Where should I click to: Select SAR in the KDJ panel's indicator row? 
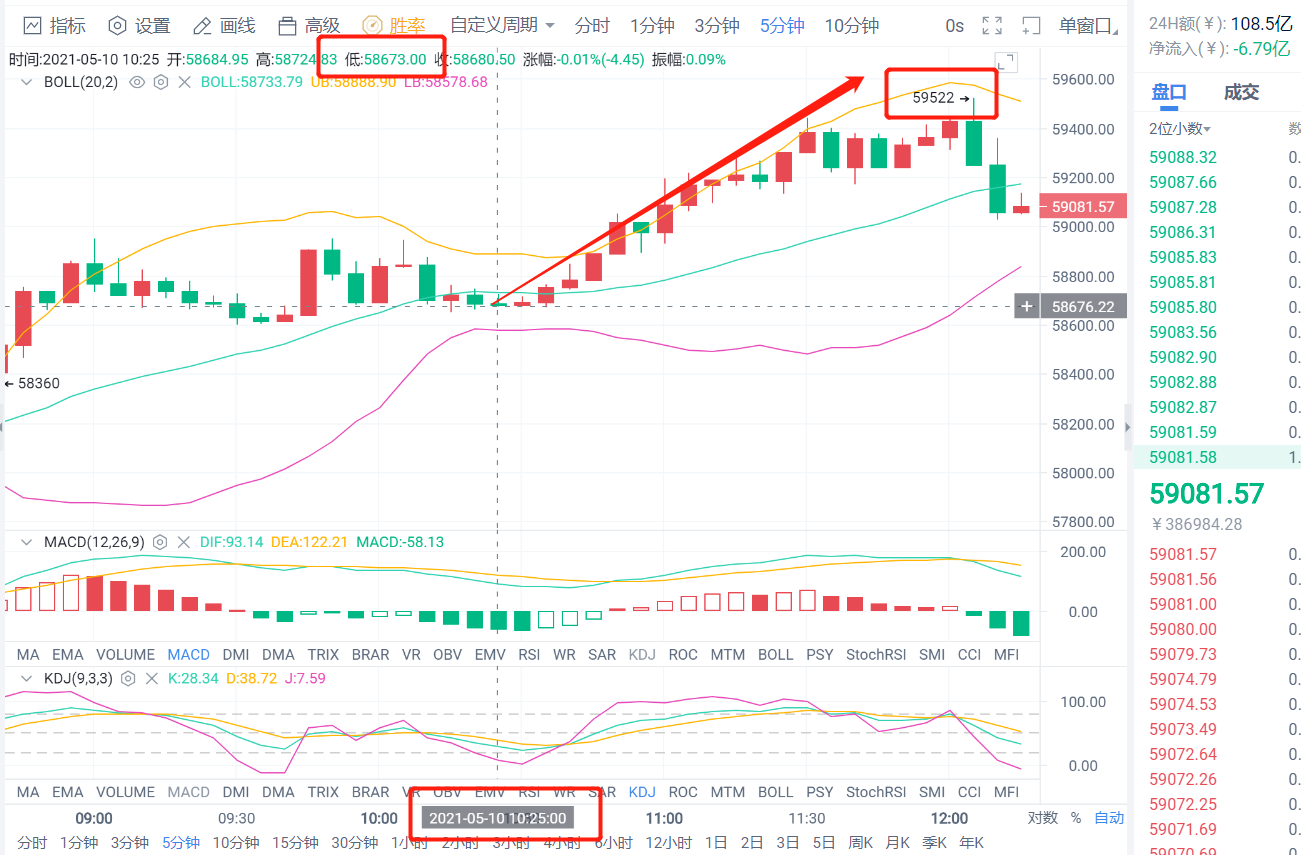602,792
